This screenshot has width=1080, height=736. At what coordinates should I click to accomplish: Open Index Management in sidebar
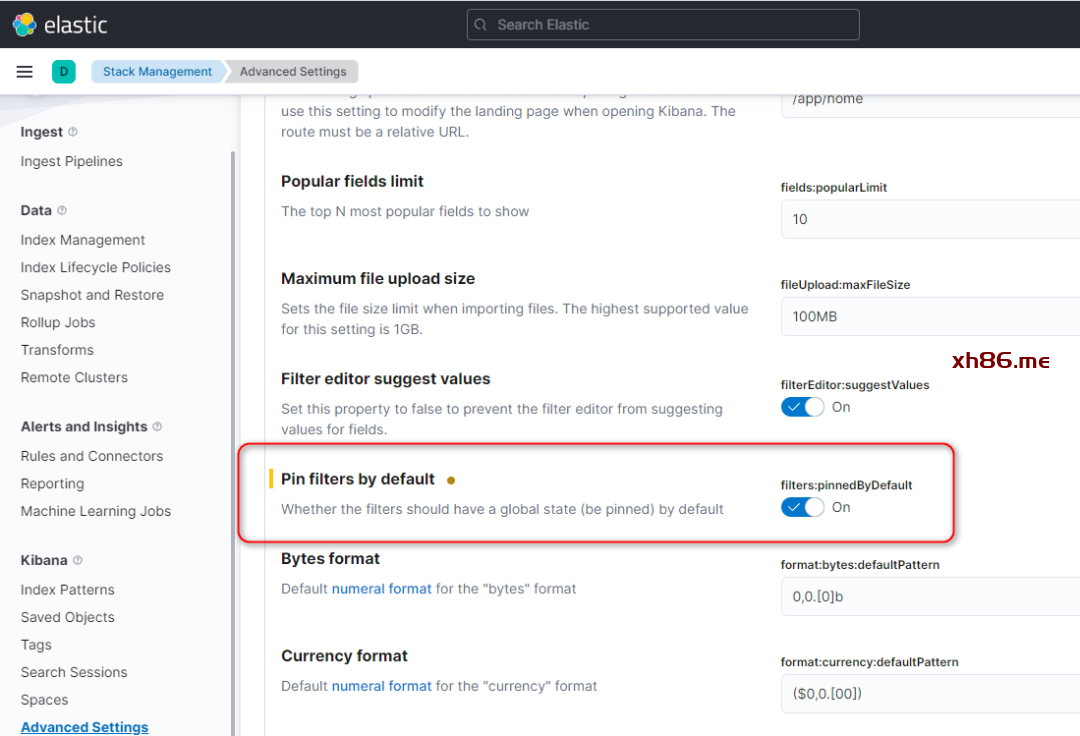pos(83,240)
